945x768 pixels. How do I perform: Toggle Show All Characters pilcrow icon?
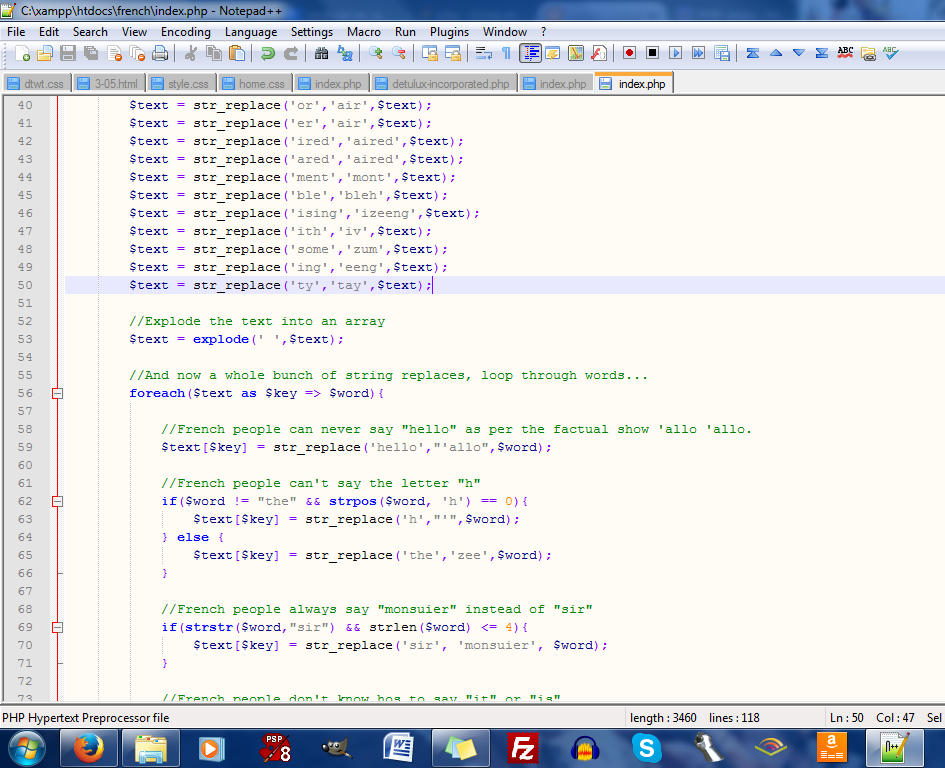[x=506, y=54]
